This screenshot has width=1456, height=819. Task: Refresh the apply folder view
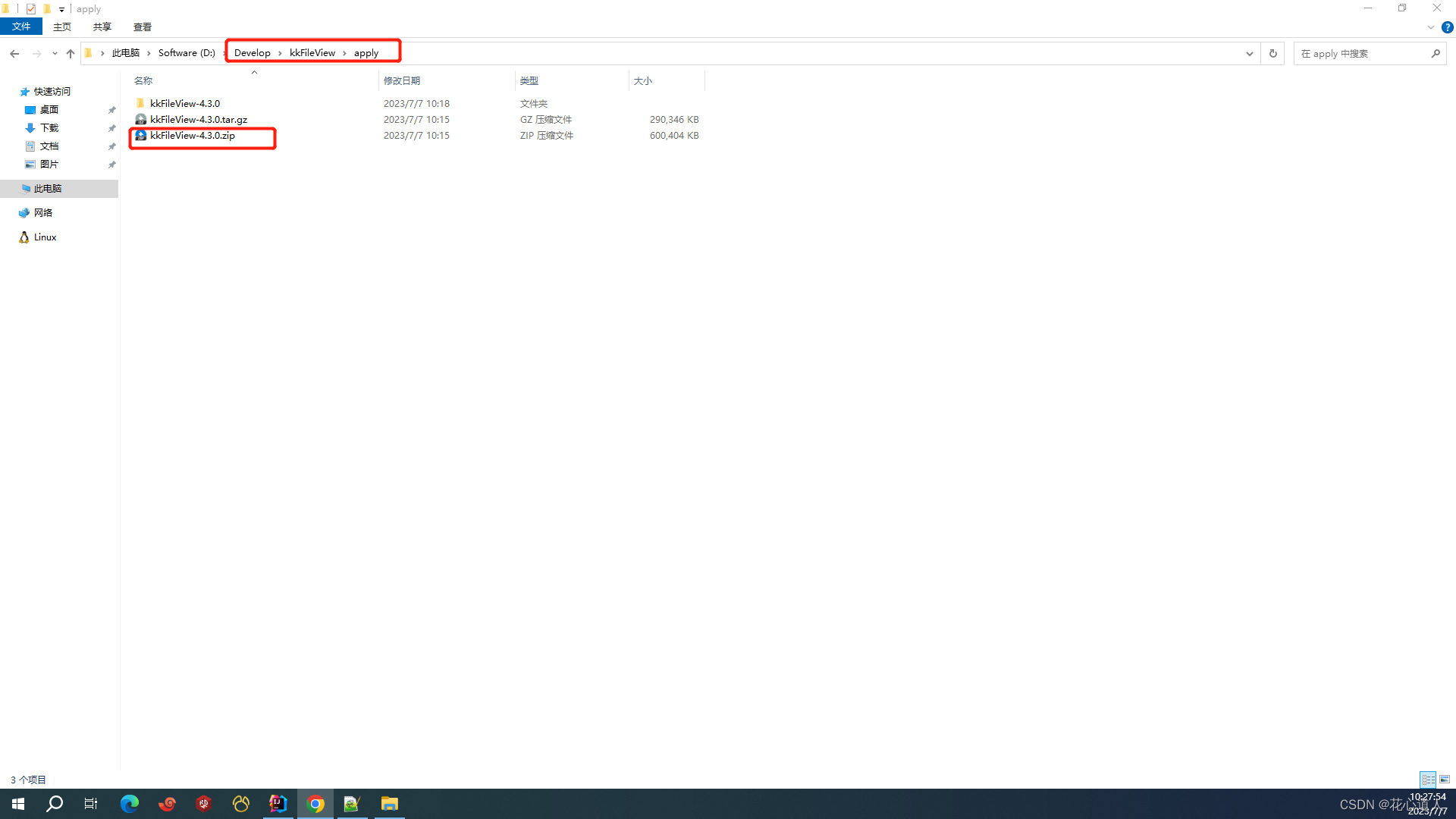[x=1272, y=53]
